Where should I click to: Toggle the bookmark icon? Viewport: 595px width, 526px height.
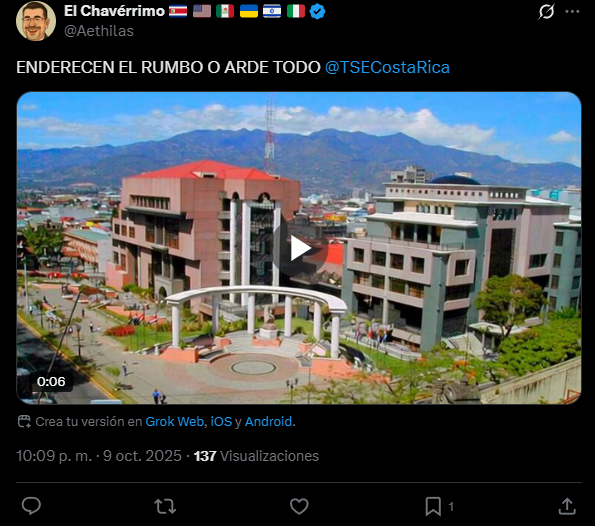point(433,506)
